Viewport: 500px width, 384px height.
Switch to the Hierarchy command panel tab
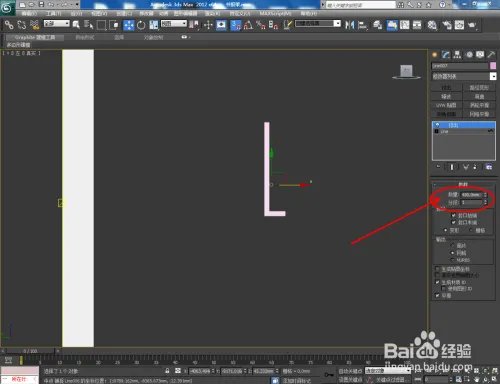(457, 55)
